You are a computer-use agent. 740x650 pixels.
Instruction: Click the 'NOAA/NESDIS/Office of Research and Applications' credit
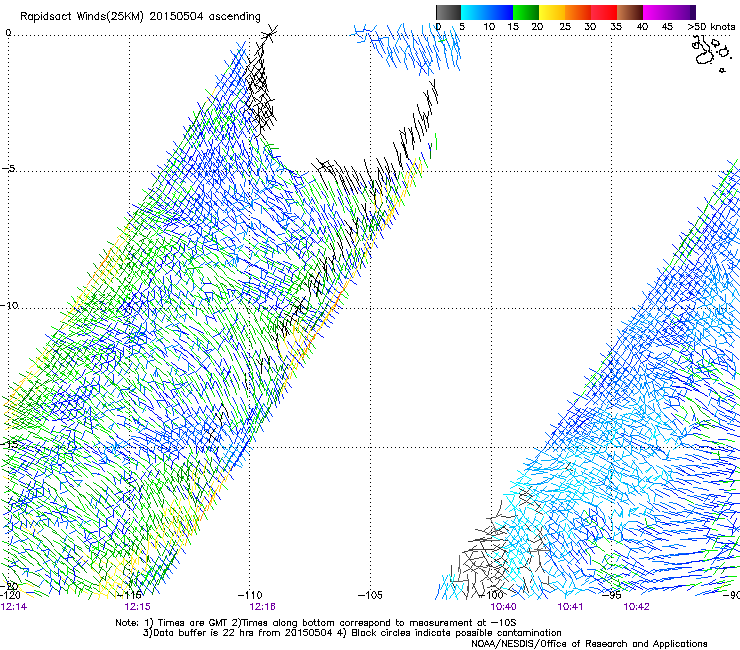point(589,644)
